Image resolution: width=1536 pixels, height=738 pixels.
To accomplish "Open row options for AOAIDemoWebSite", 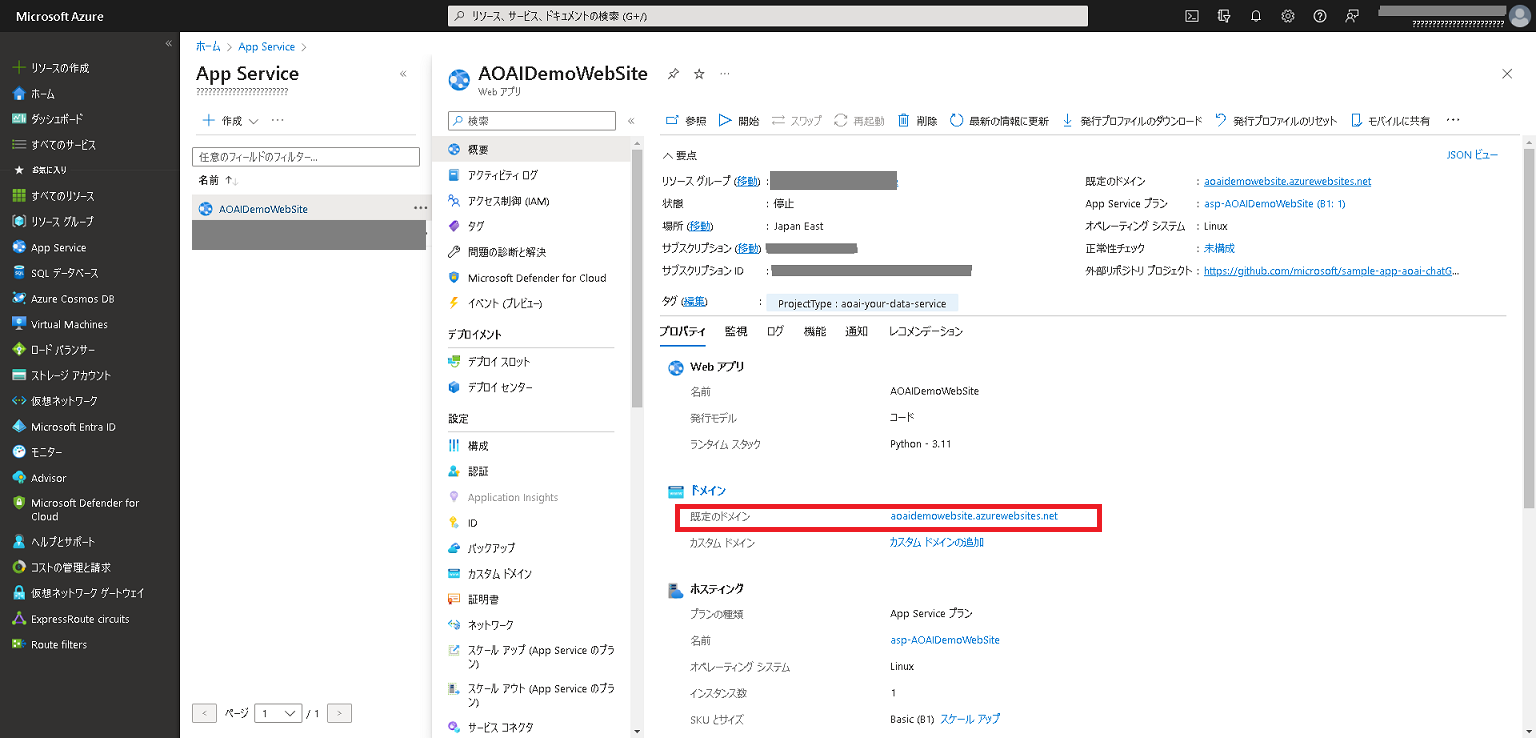I will click(x=420, y=208).
